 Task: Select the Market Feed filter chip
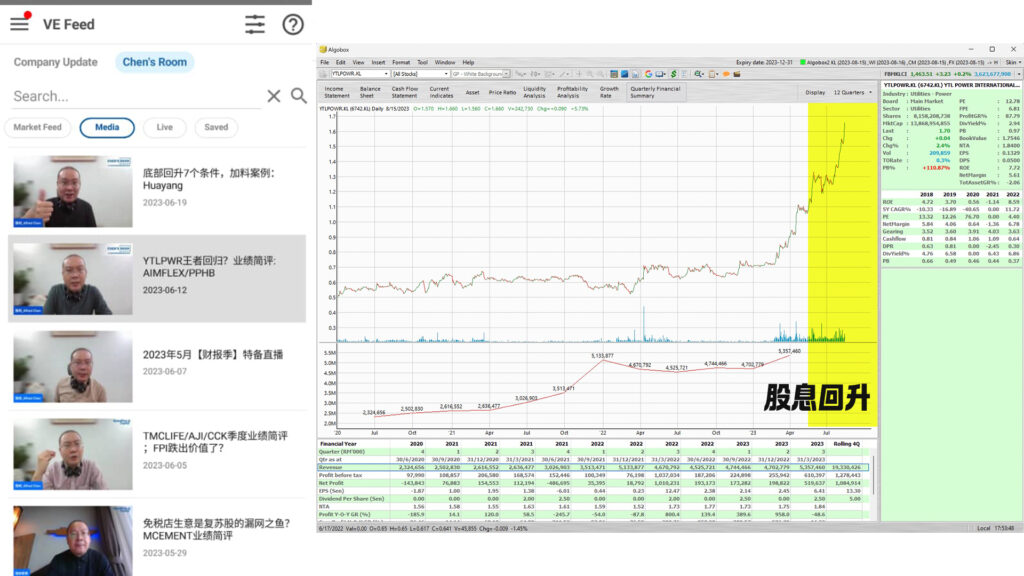pos(37,127)
